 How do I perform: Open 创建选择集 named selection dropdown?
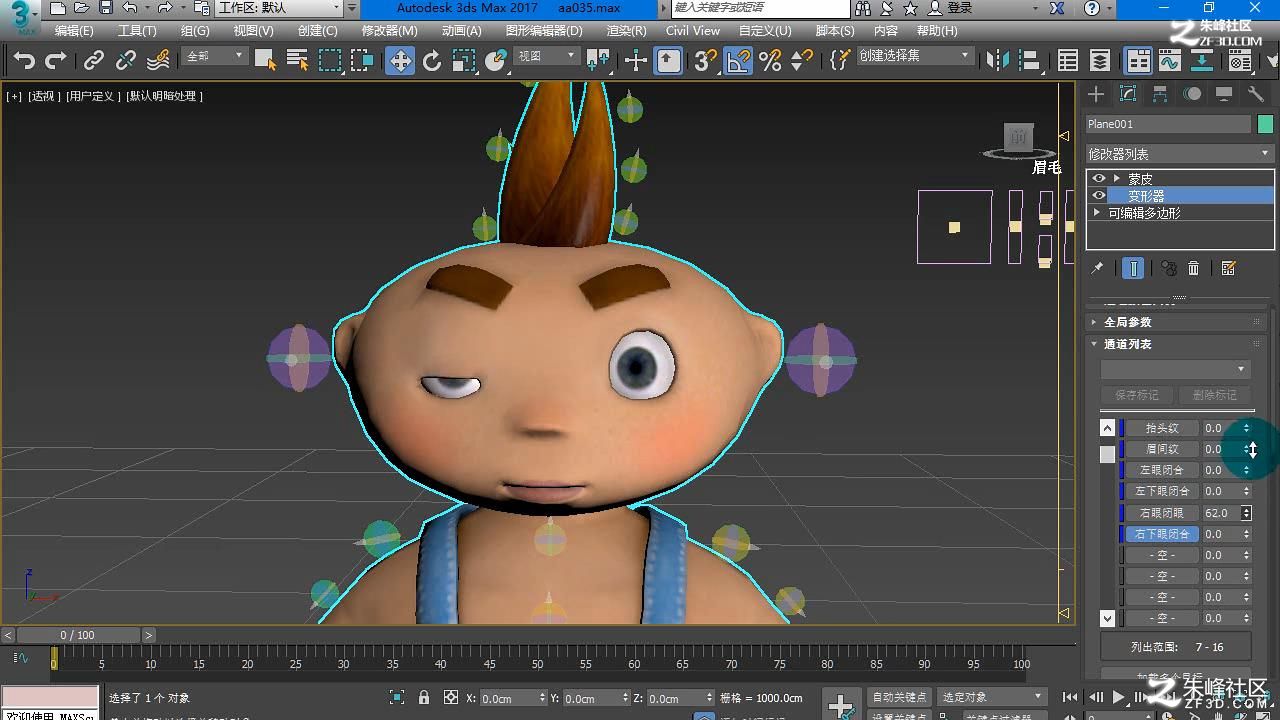click(915, 56)
